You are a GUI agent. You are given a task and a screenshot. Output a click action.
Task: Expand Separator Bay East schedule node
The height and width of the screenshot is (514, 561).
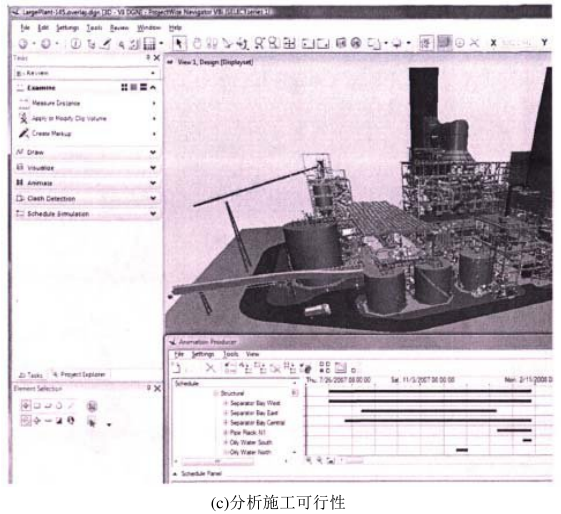(x=226, y=413)
